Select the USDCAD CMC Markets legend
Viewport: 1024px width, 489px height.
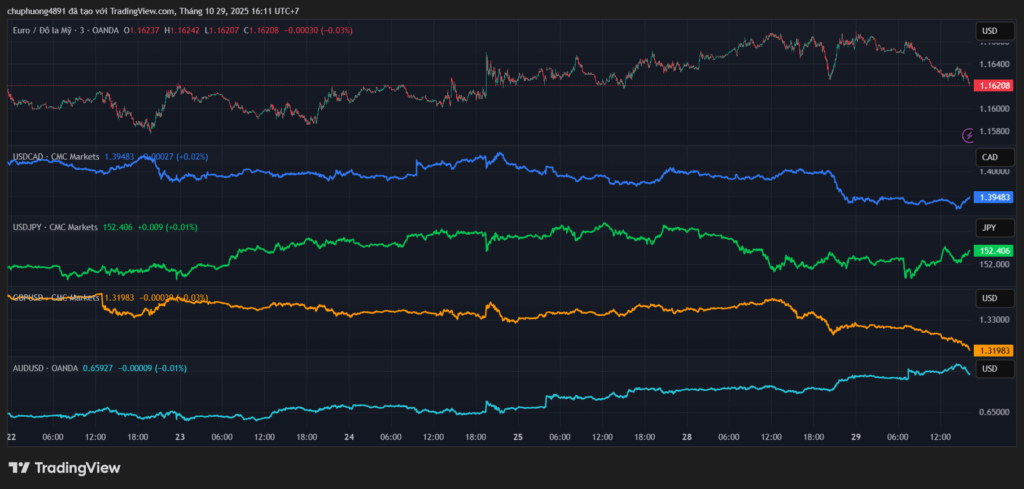55,157
